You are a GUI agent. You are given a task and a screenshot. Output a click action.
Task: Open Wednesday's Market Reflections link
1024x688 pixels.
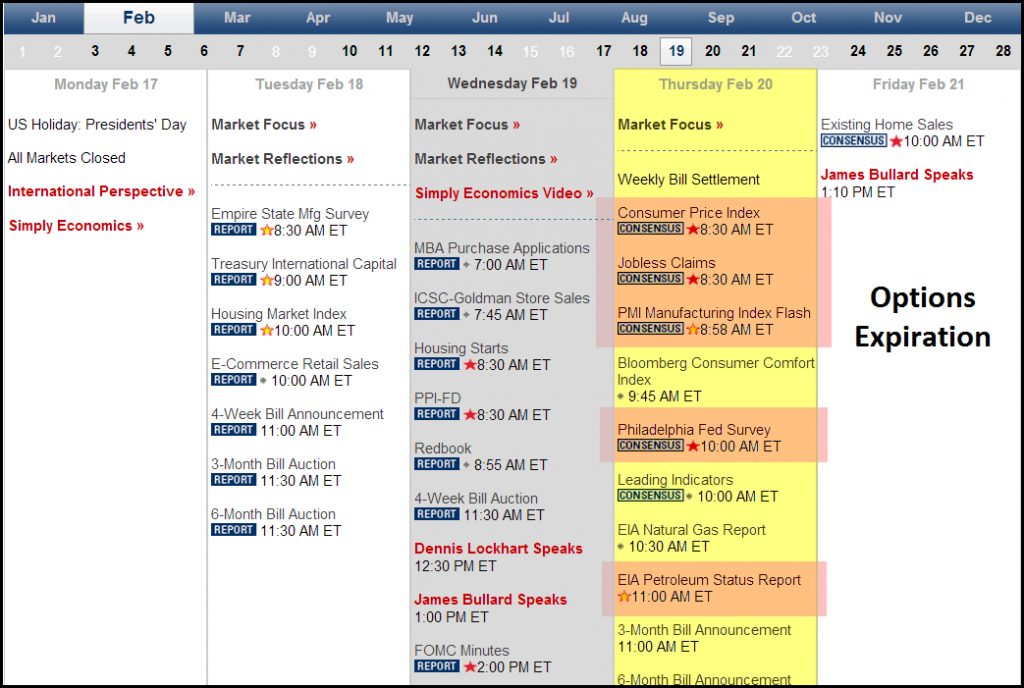[x=486, y=159]
